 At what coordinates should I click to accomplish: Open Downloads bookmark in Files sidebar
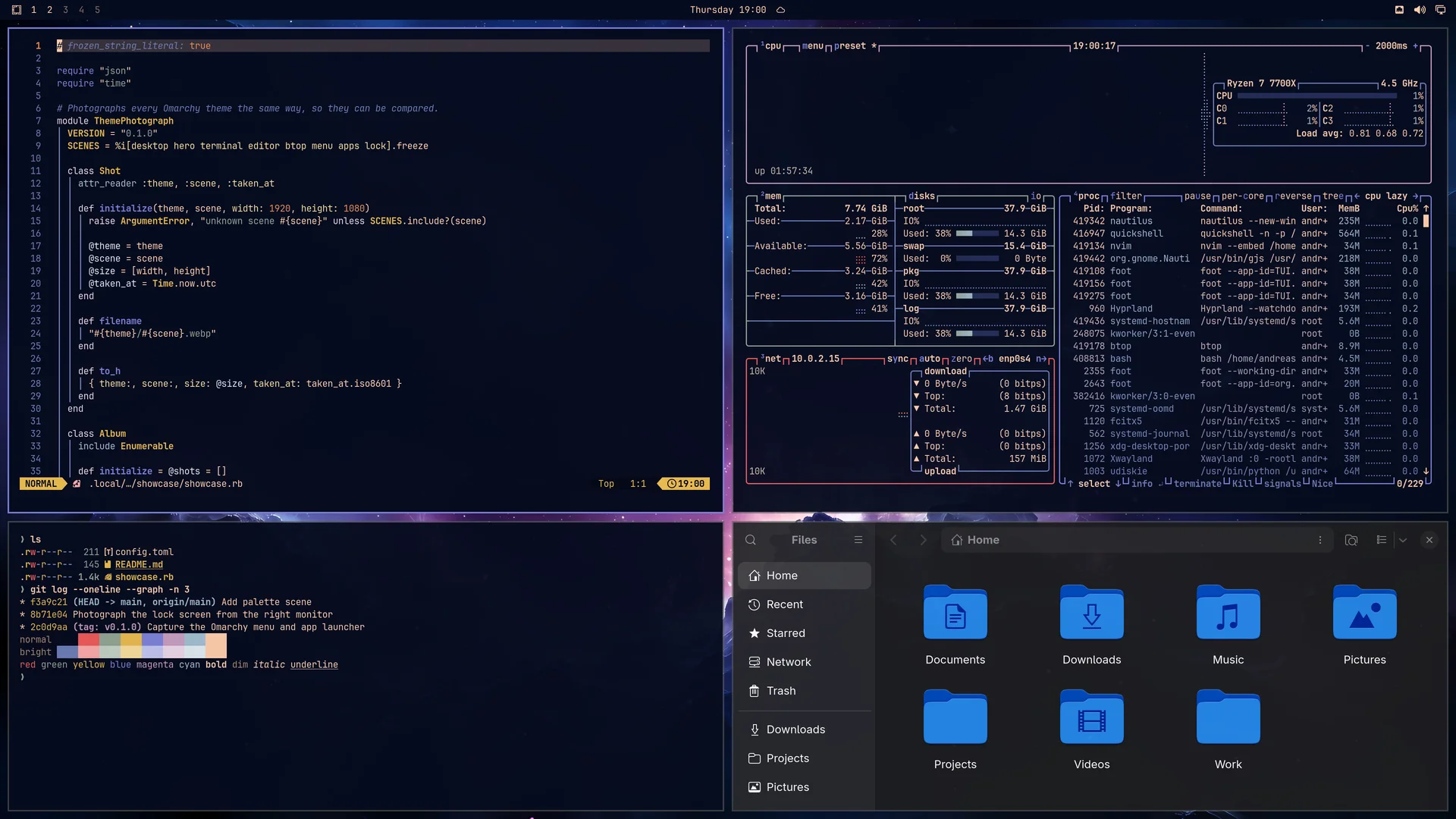pos(804,730)
